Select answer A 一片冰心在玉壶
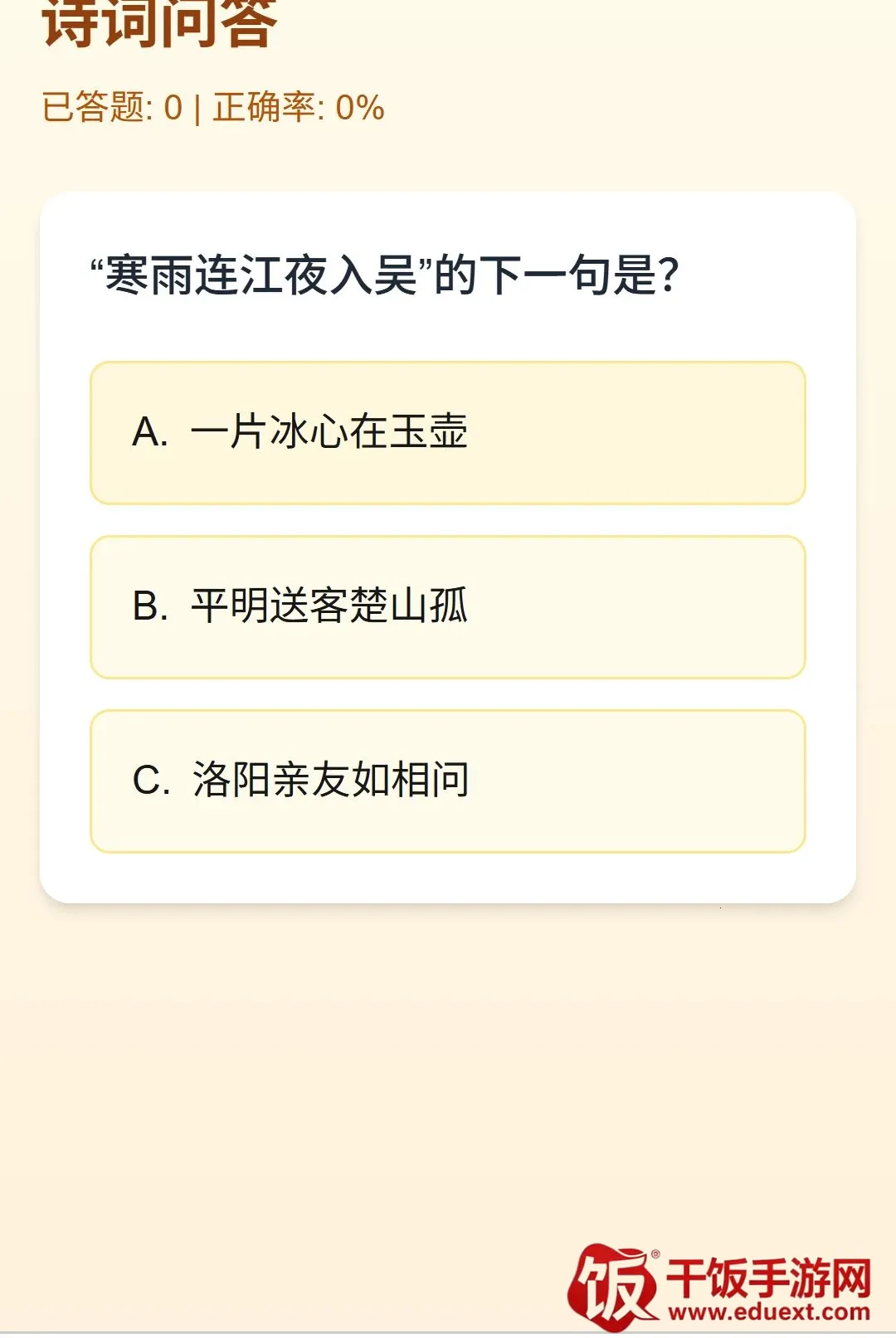The image size is (896, 1338). (448, 433)
